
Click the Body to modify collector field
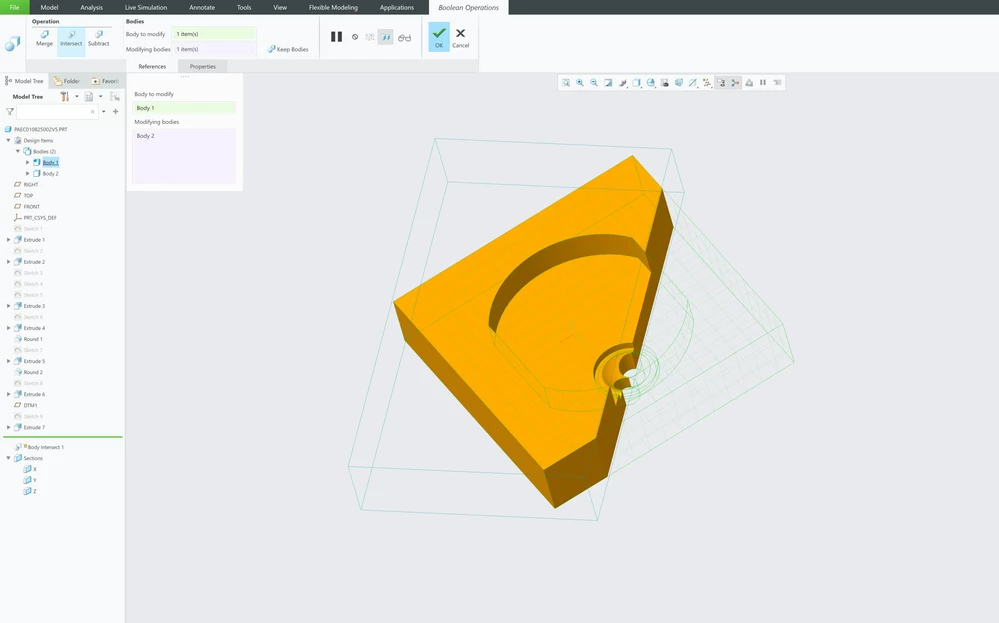pyautogui.click(x=215, y=34)
